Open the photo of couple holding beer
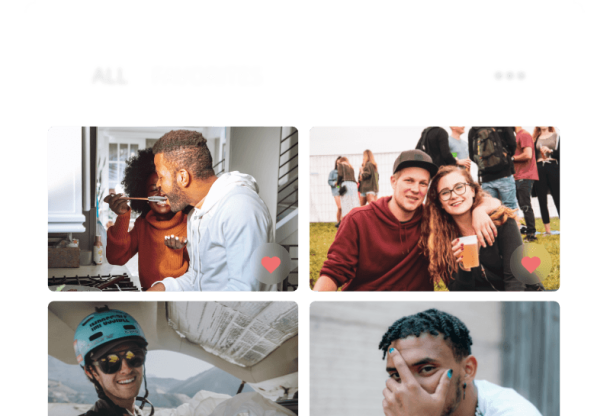The image size is (610, 416). coord(435,209)
